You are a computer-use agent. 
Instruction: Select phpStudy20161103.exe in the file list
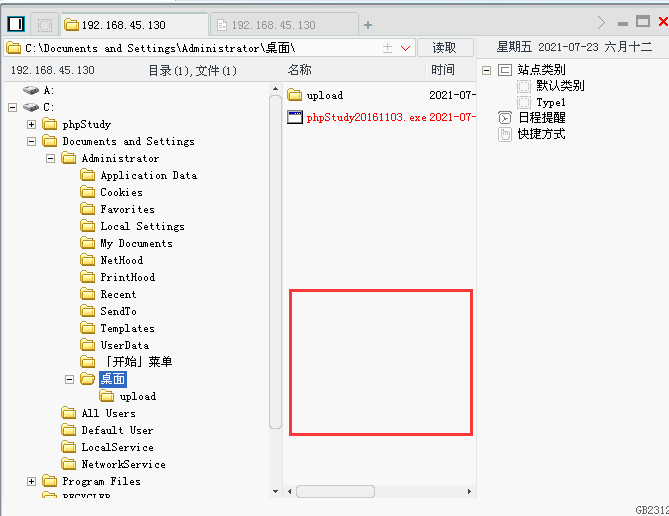(x=366, y=117)
